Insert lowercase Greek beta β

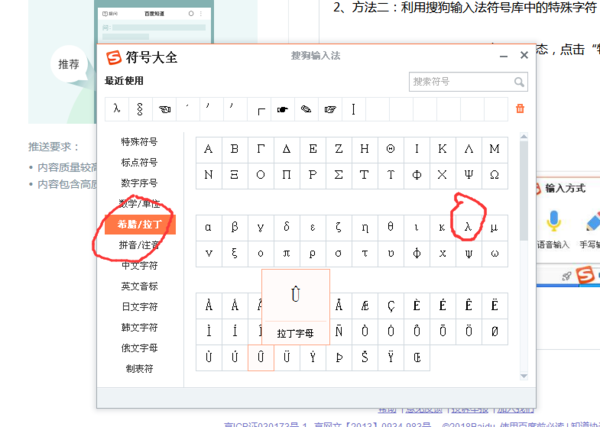click(x=235, y=228)
